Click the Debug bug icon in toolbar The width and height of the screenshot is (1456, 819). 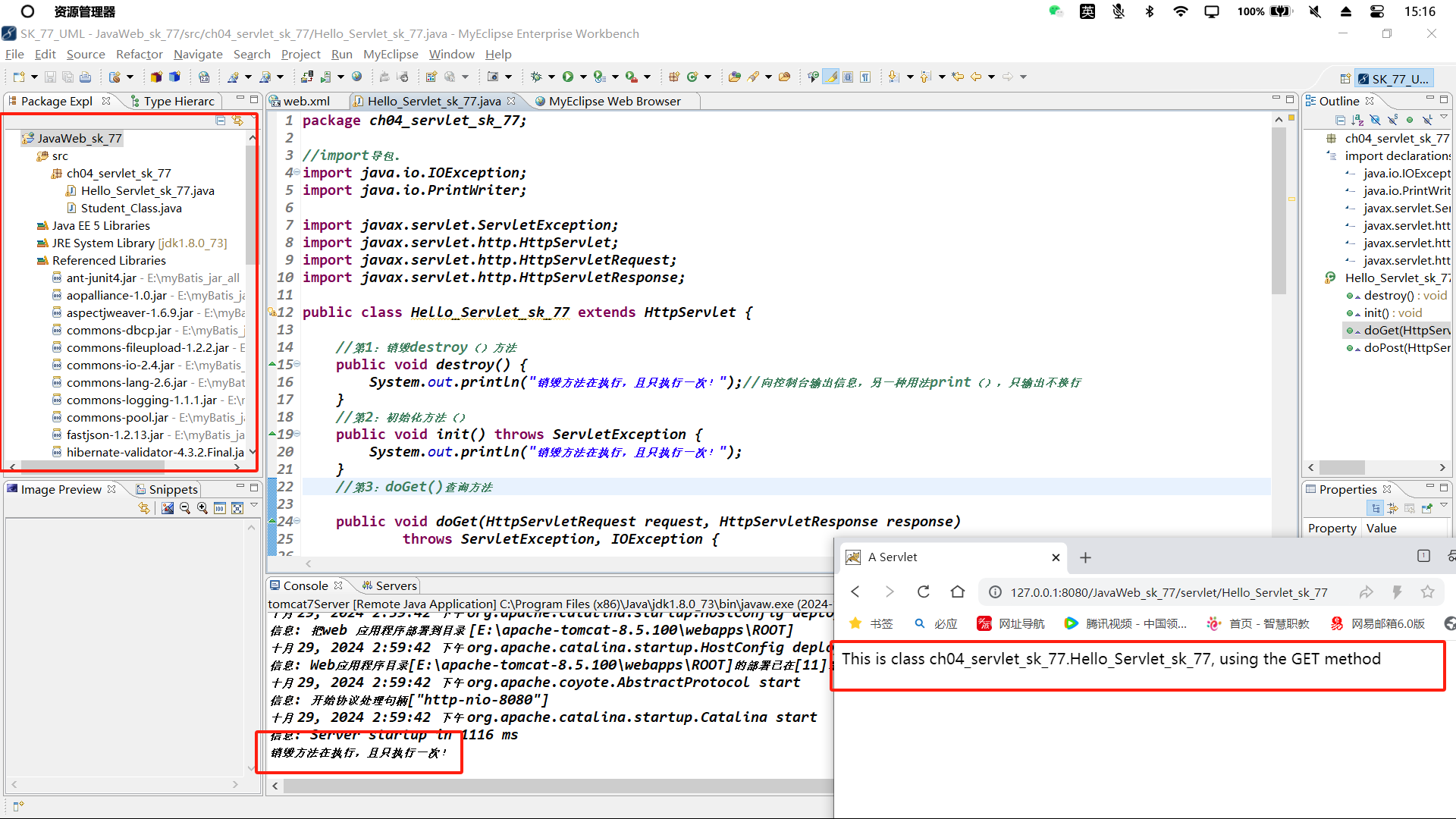(x=536, y=77)
